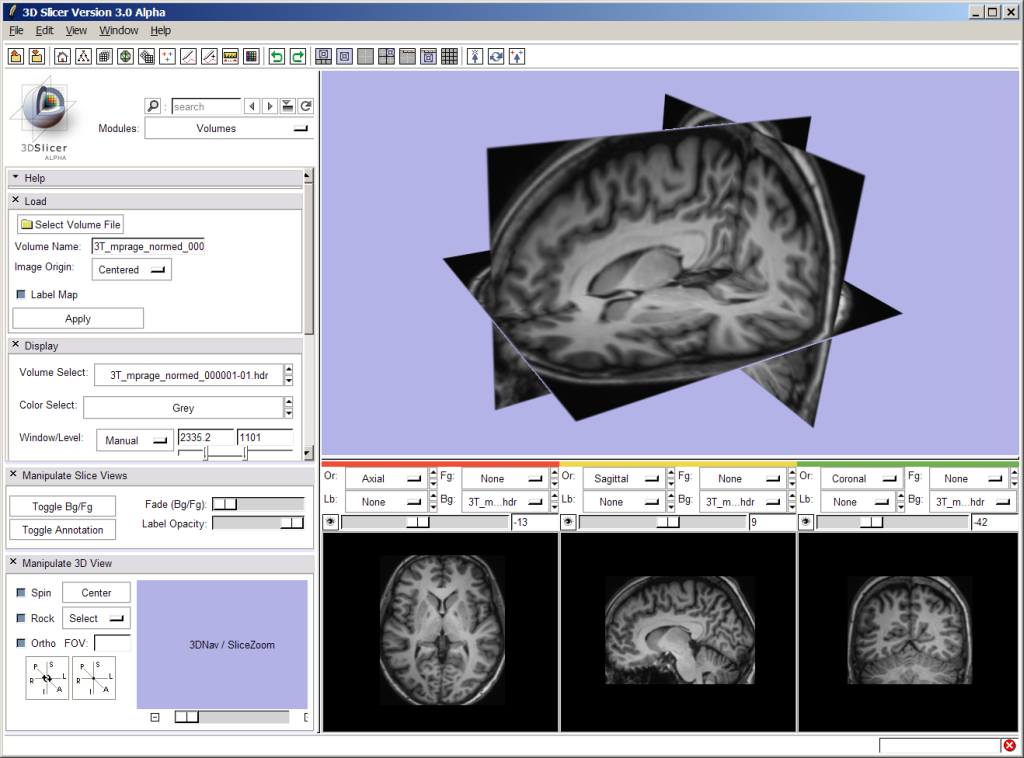The width and height of the screenshot is (1024, 758).
Task: Click the rotate-around axis icon in 3D View panel
Action: pyautogui.click(x=46, y=678)
